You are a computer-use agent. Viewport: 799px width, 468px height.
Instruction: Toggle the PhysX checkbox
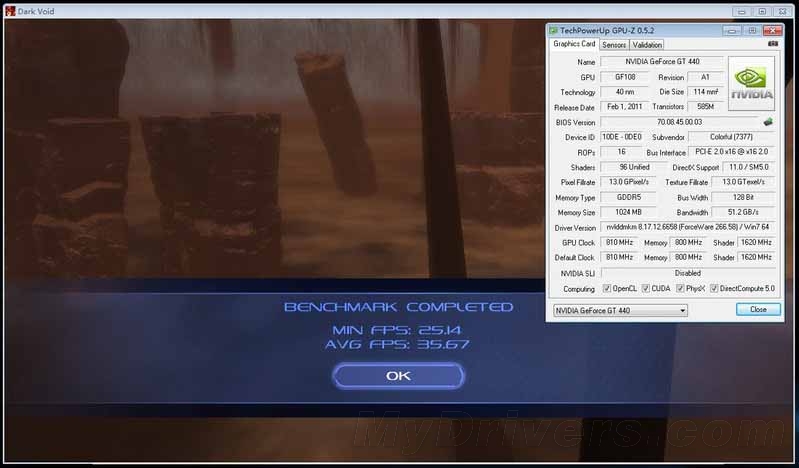680,289
